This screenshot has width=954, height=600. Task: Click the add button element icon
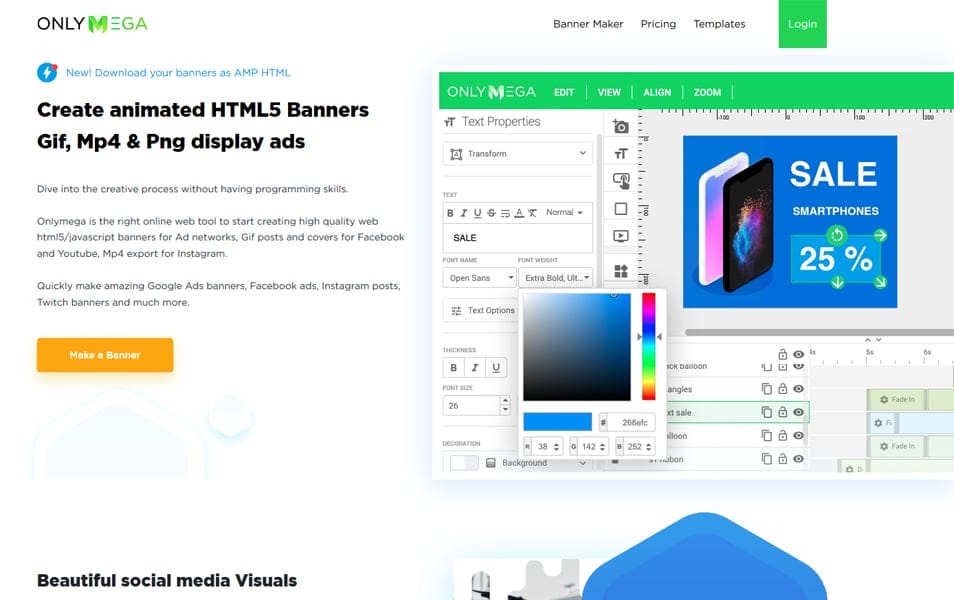point(621,181)
